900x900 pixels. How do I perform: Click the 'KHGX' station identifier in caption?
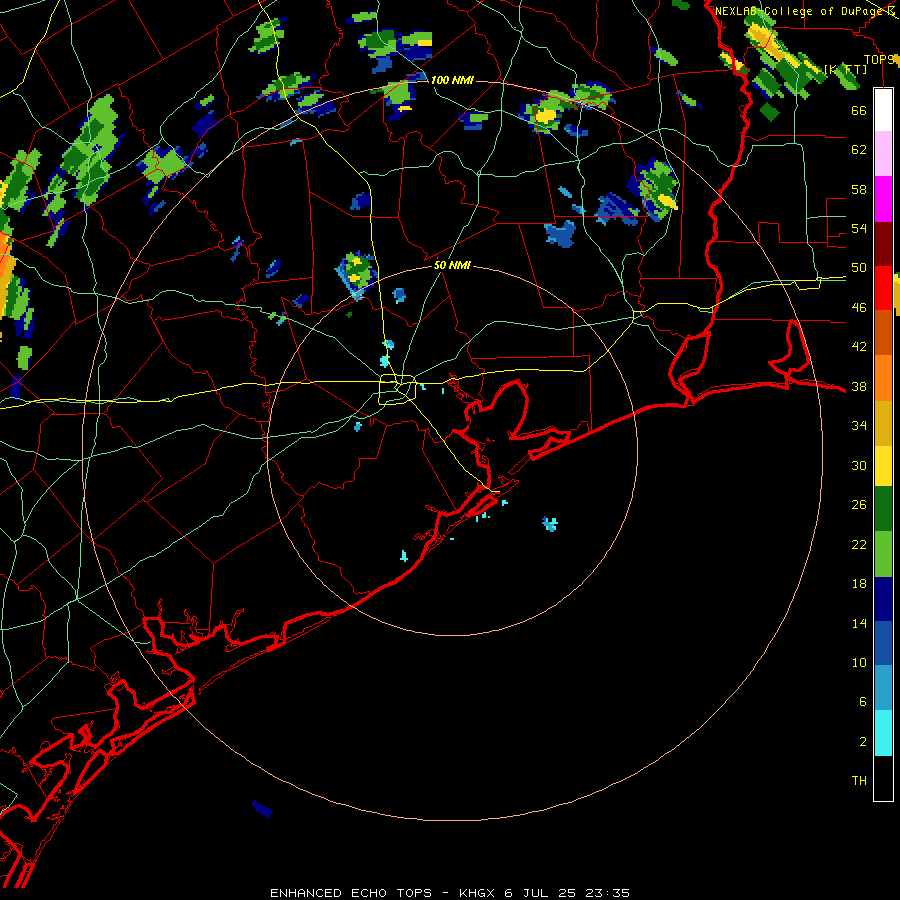(476, 893)
